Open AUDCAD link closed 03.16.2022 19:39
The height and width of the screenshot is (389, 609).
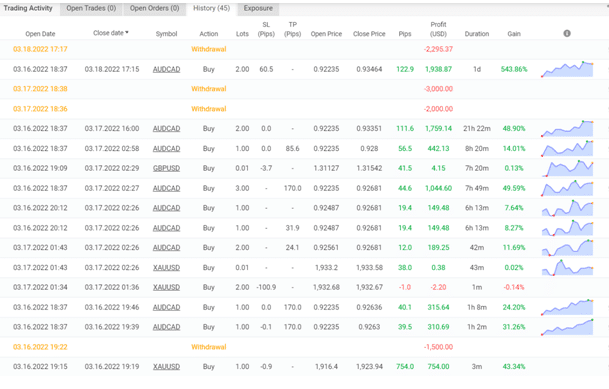[x=166, y=327]
